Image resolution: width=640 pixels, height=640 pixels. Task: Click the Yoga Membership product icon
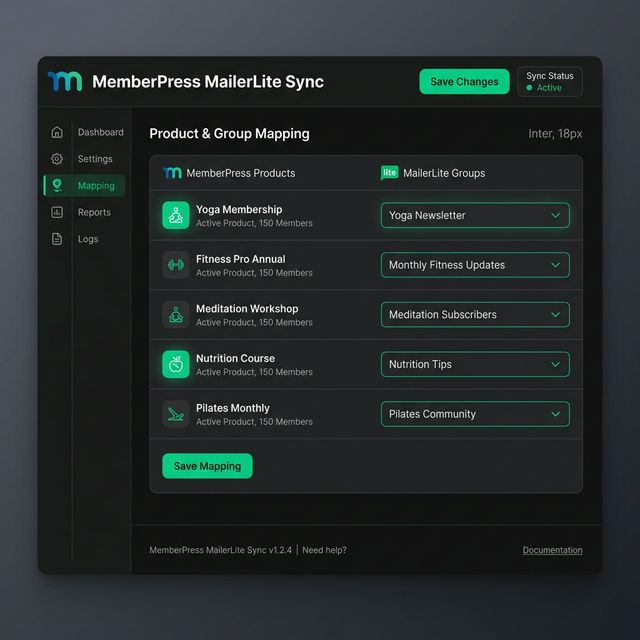[x=176, y=215]
